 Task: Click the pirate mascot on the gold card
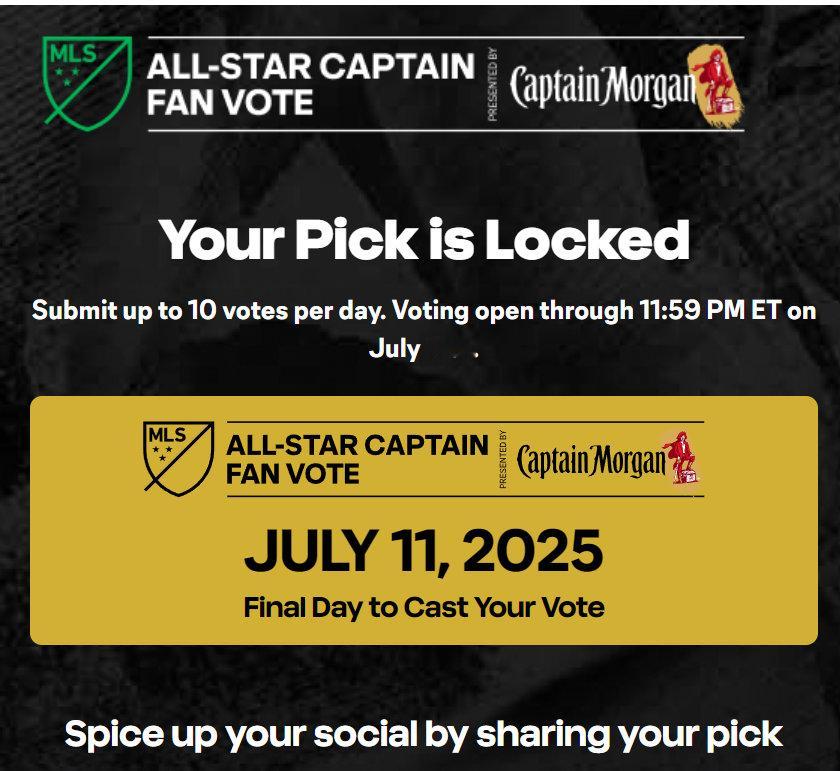tap(681, 459)
